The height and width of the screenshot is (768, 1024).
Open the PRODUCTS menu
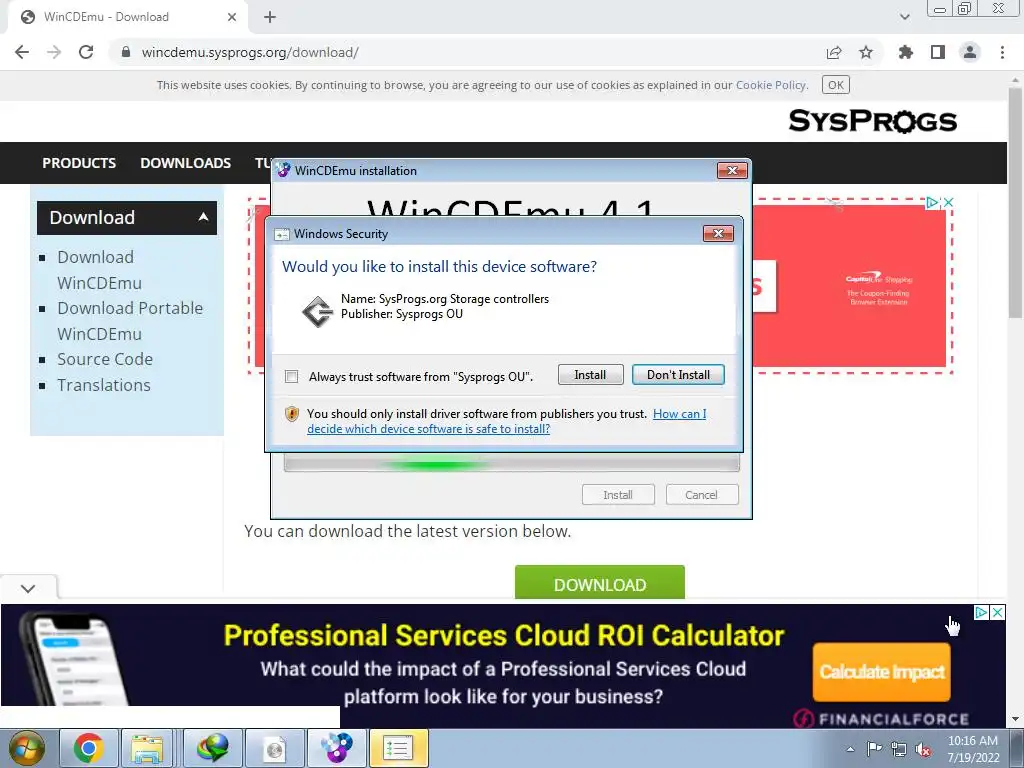pos(79,163)
